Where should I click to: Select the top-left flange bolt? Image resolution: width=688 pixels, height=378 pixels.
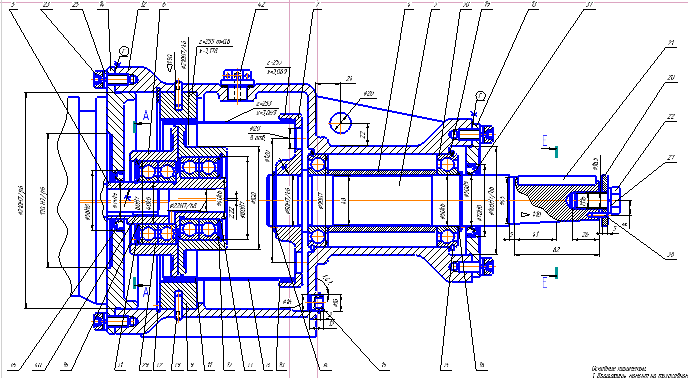pyautogui.click(x=115, y=79)
